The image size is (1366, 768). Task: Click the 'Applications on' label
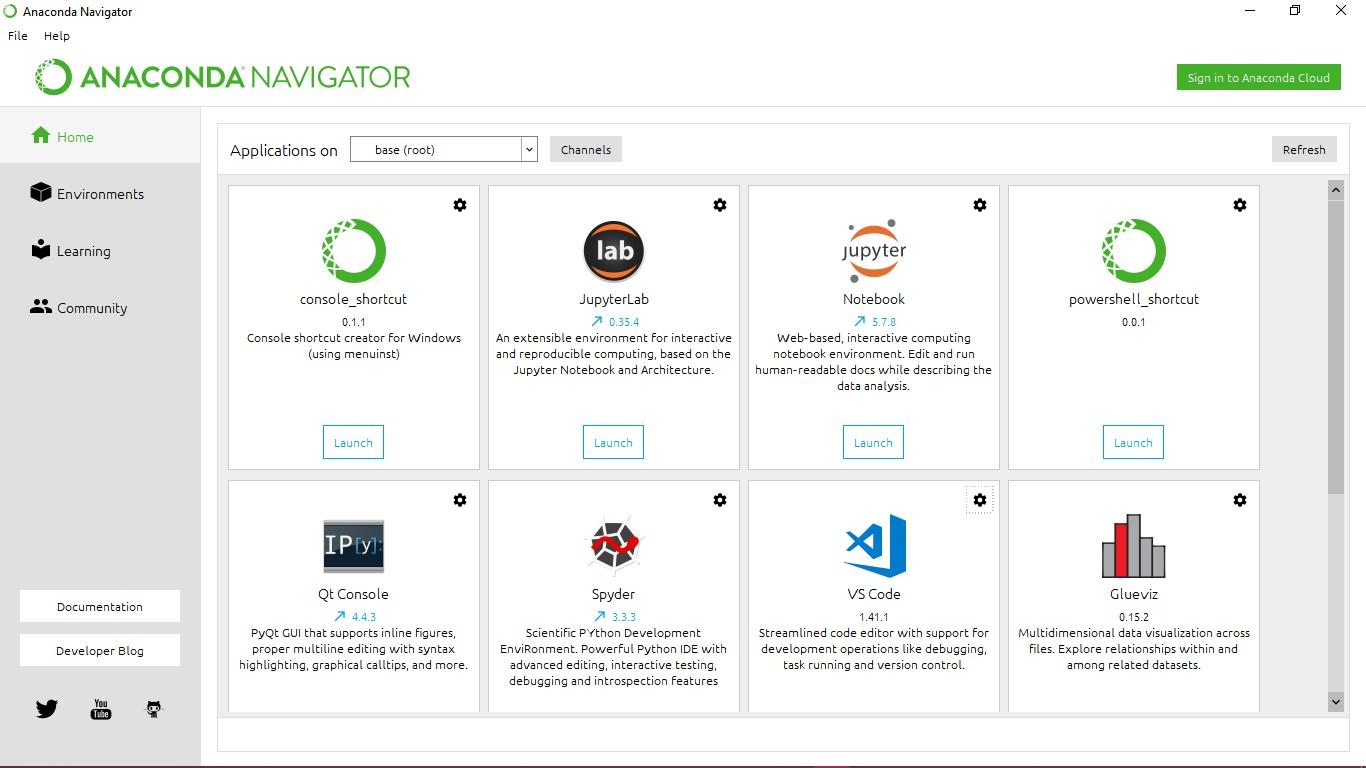point(284,150)
